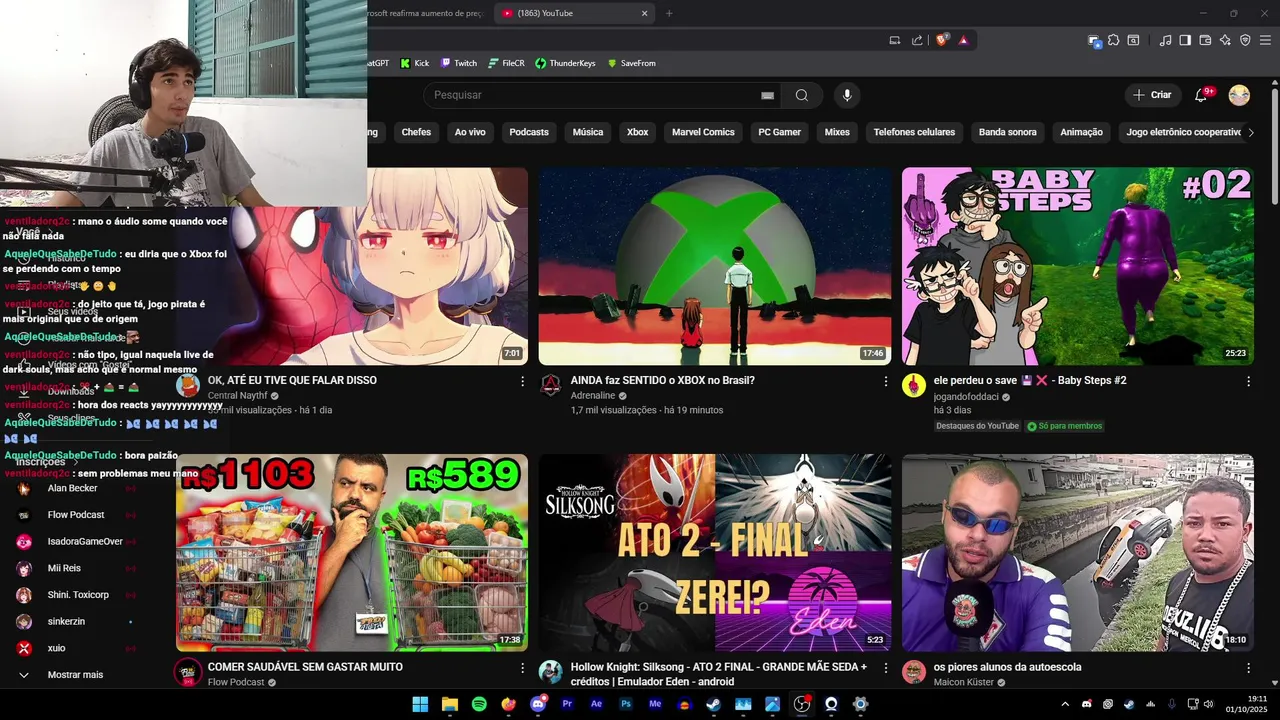Image resolution: width=1280 pixels, height=720 pixels.
Task: Select the 'Banda sonora' category chip
Action: pos(1007,132)
